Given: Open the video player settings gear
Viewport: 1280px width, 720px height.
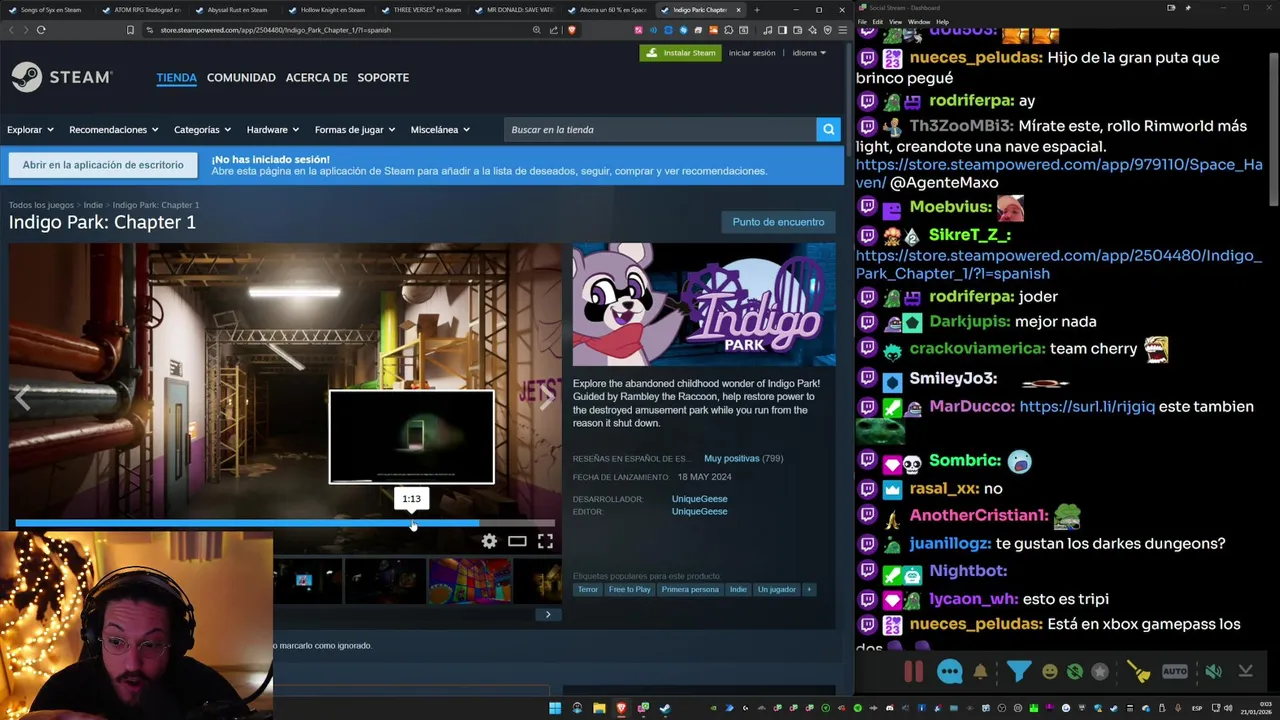Looking at the screenshot, I should pyautogui.click(x=489, y=541).
